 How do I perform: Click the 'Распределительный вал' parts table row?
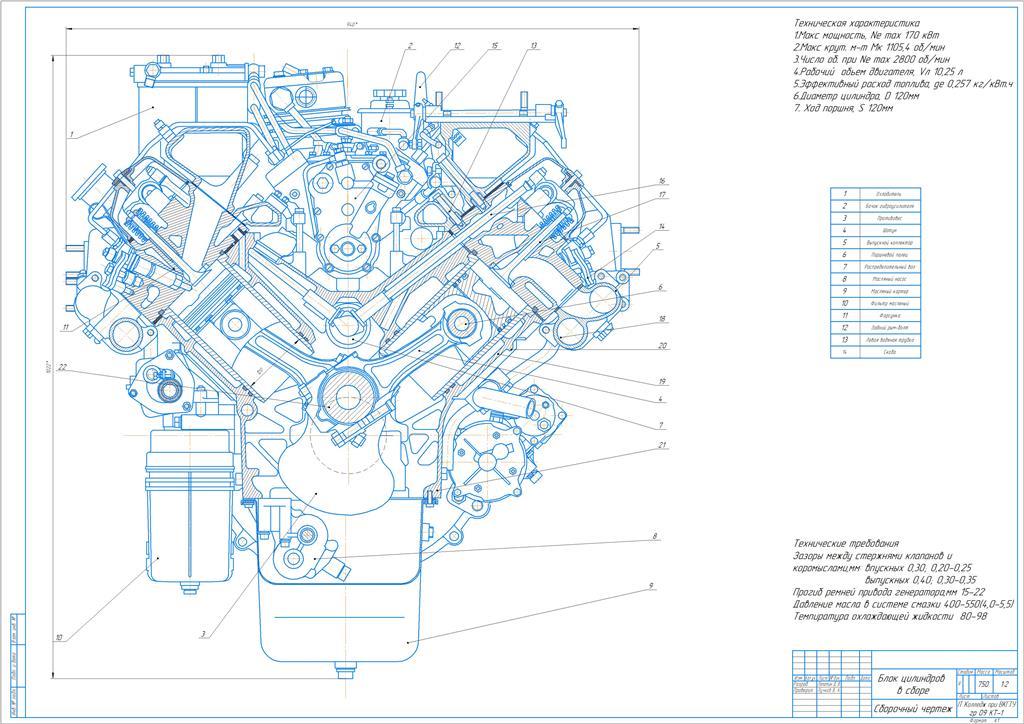click(x=875, y=267)
